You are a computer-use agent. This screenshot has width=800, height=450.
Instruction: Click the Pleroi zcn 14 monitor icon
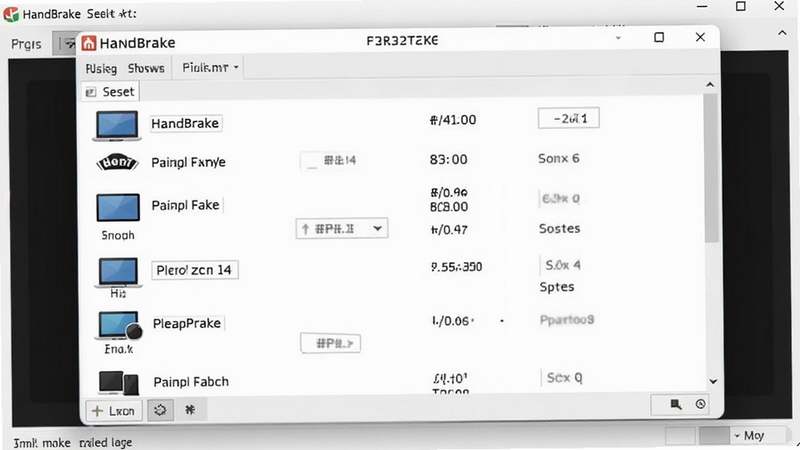coord(118,273)
